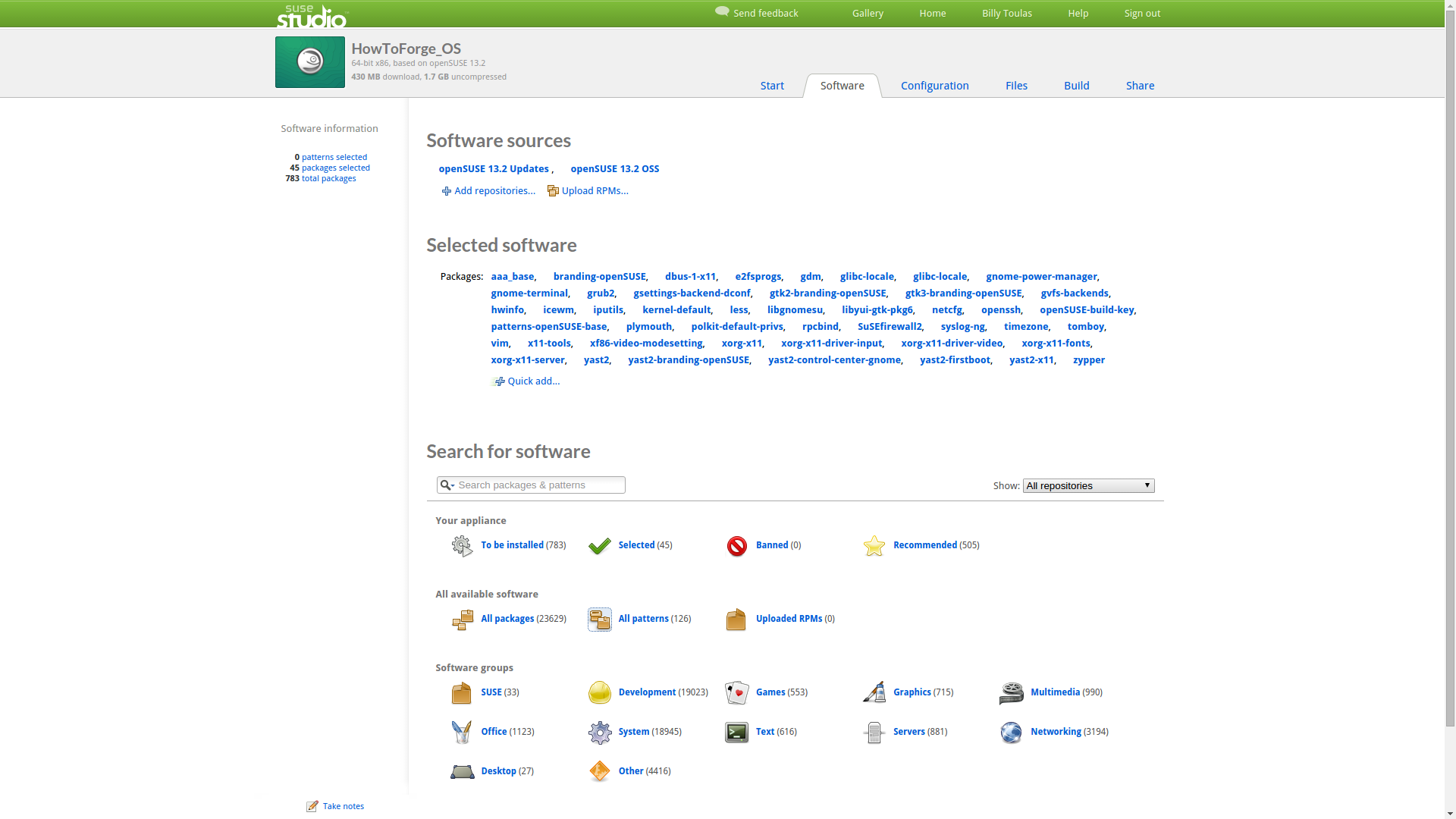The width and height of the screenshot is (1456, 819).
Task: Select the SuSEfirewall2 package link
Action: click(890, 327)
